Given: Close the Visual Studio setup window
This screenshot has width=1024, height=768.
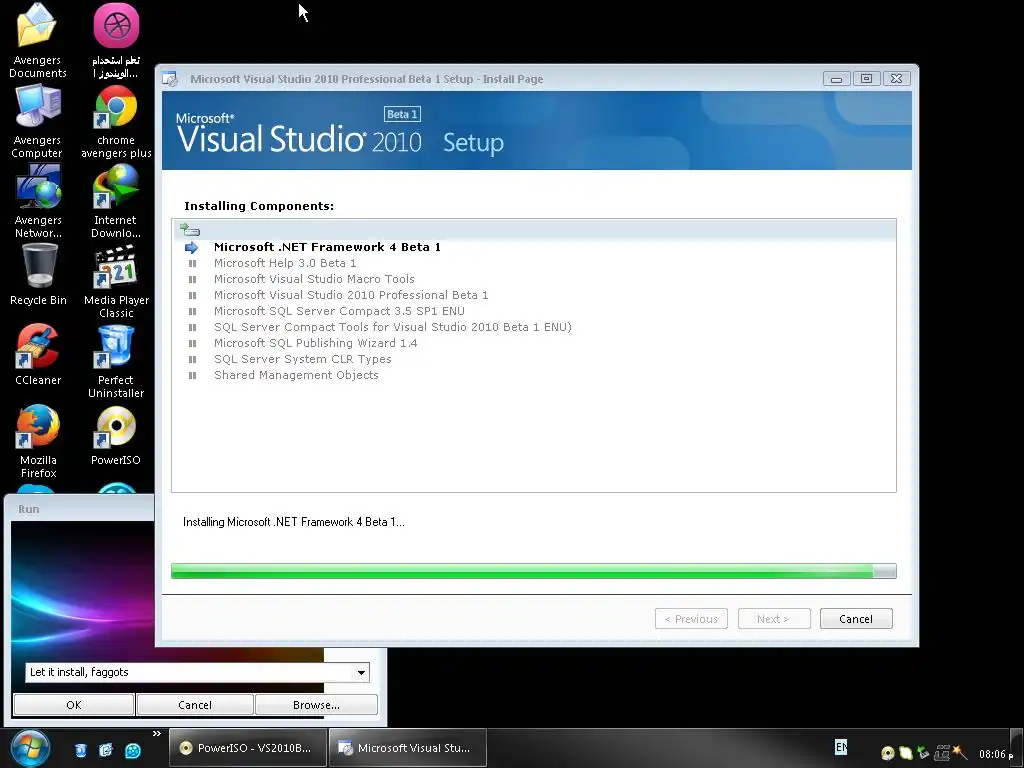Looking at the screenshot, I should (x=897, y=78).
